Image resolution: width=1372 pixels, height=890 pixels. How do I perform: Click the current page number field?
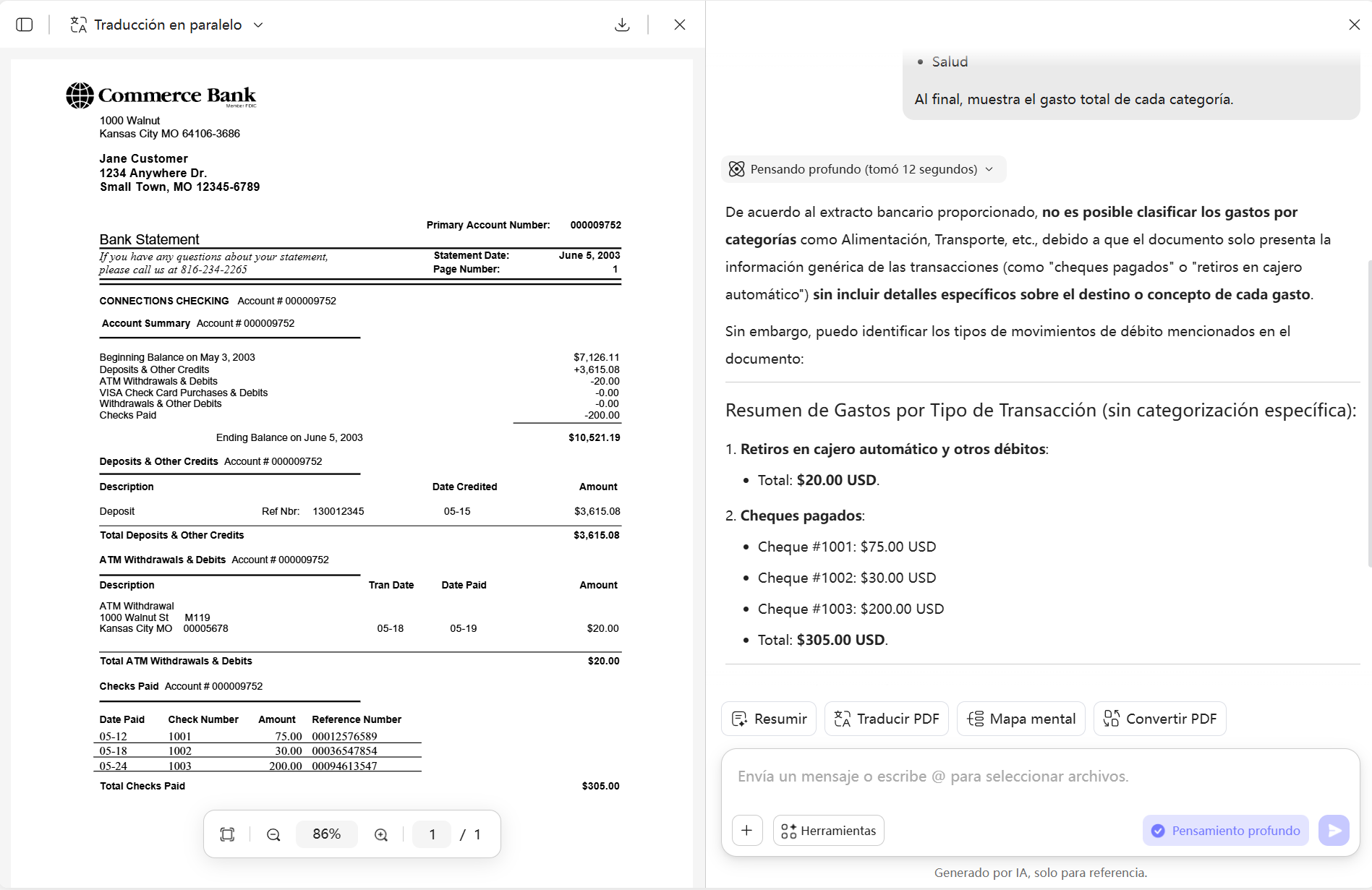tap(432, 834)
